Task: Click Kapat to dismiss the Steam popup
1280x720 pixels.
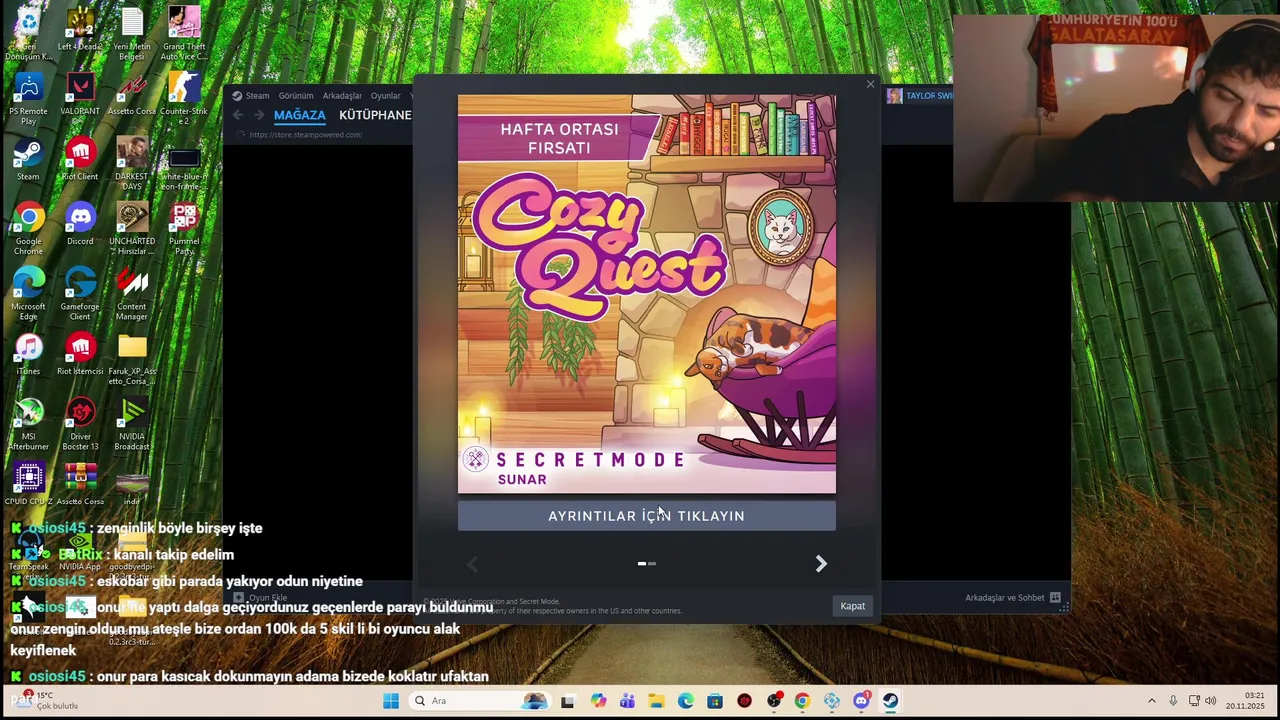Action: pyautogui.click(x=853, y=606)
